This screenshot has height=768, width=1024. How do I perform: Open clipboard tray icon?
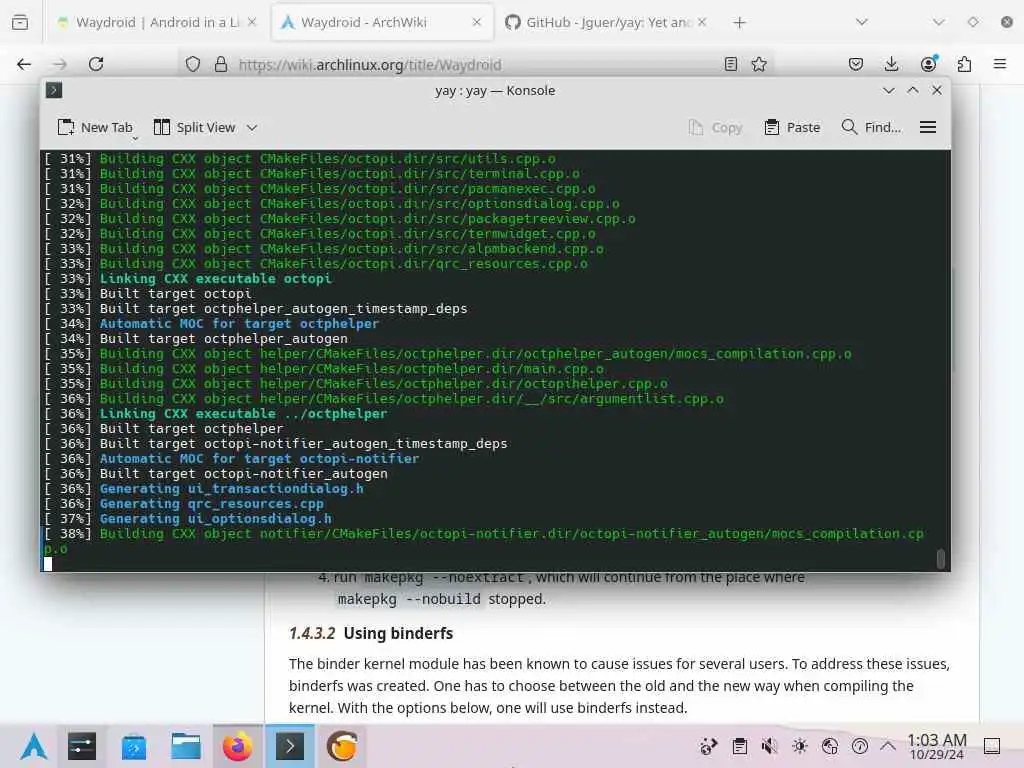[x=739, y=746]
